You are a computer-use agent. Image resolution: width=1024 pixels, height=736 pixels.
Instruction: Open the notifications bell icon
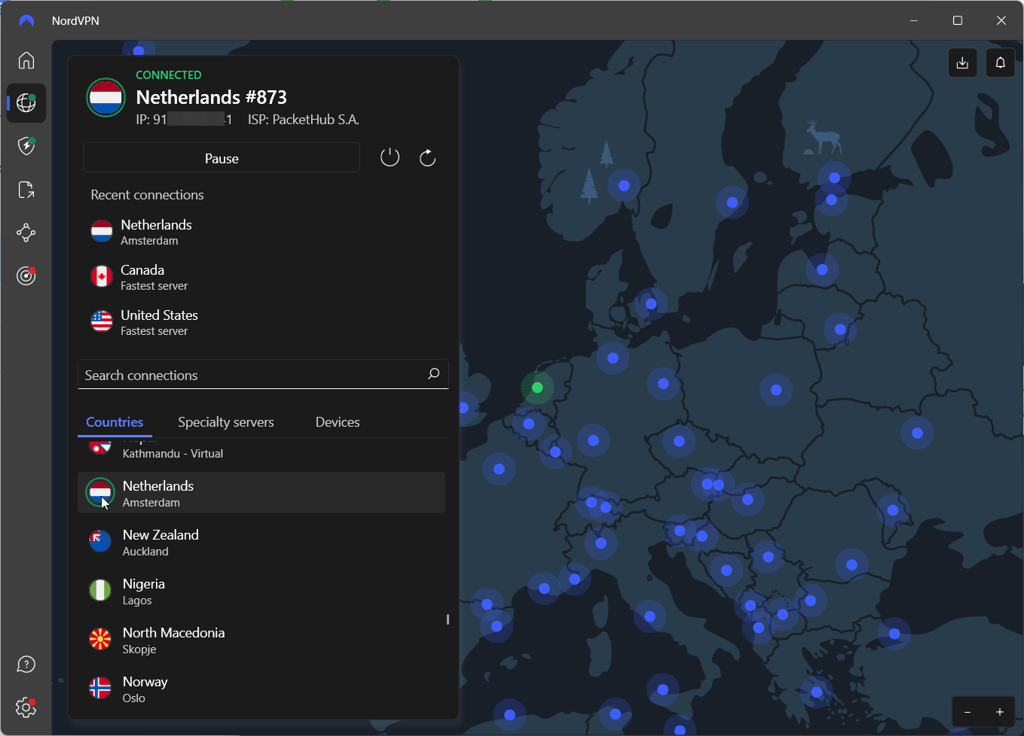[1000, 63]
